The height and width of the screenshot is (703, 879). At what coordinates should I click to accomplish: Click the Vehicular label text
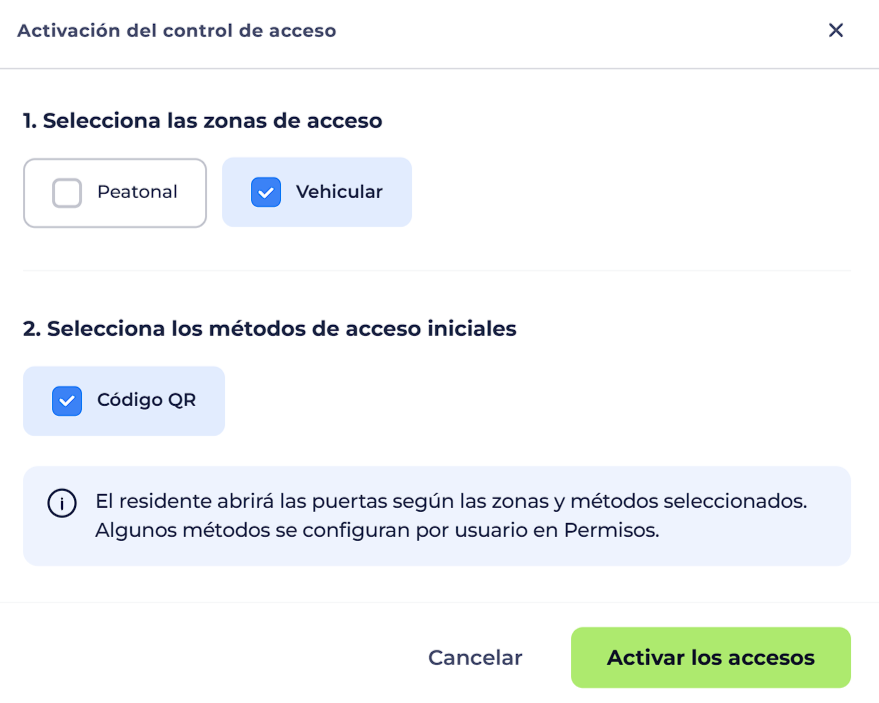(339, 192)
